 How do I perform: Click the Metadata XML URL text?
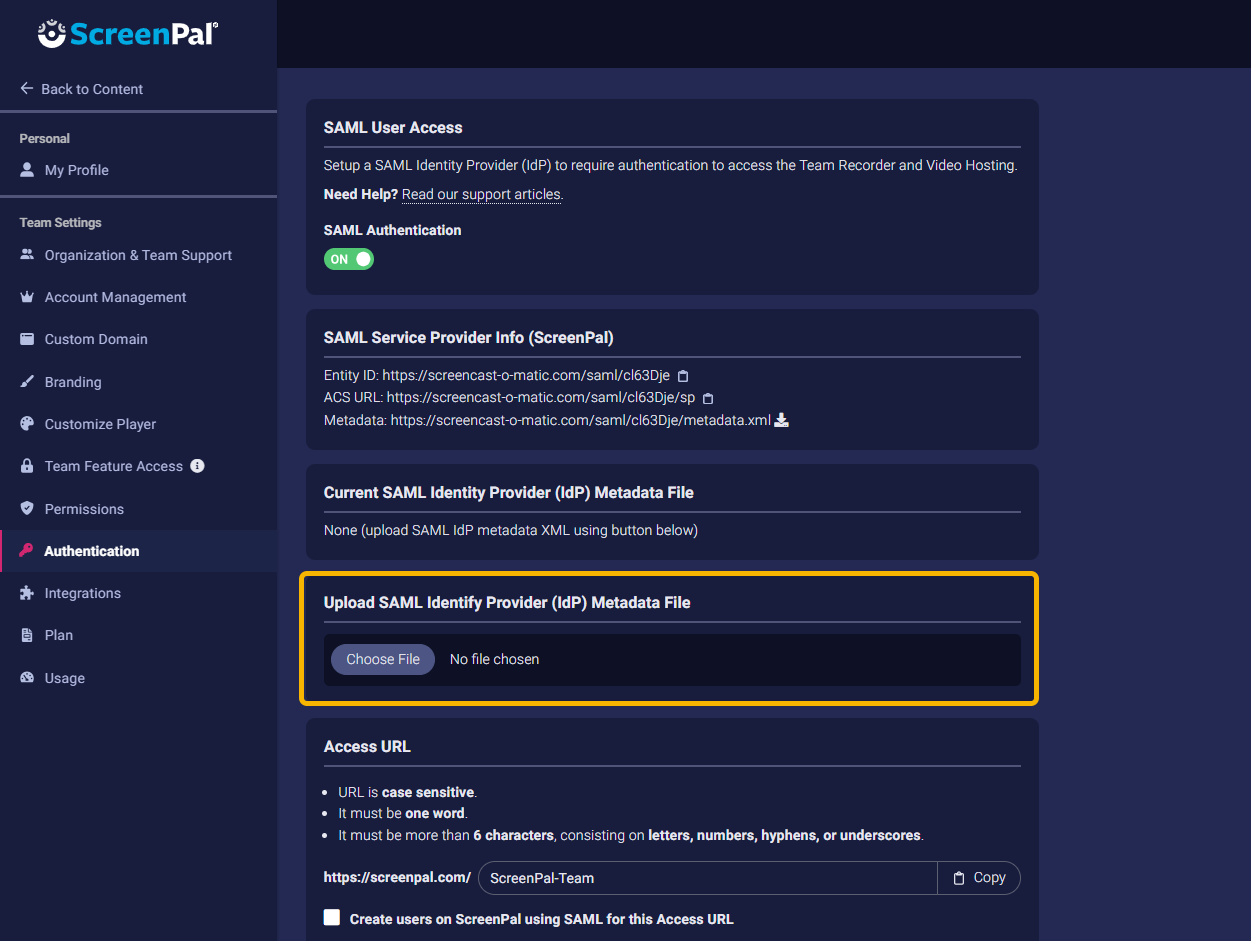coord(581,420)
